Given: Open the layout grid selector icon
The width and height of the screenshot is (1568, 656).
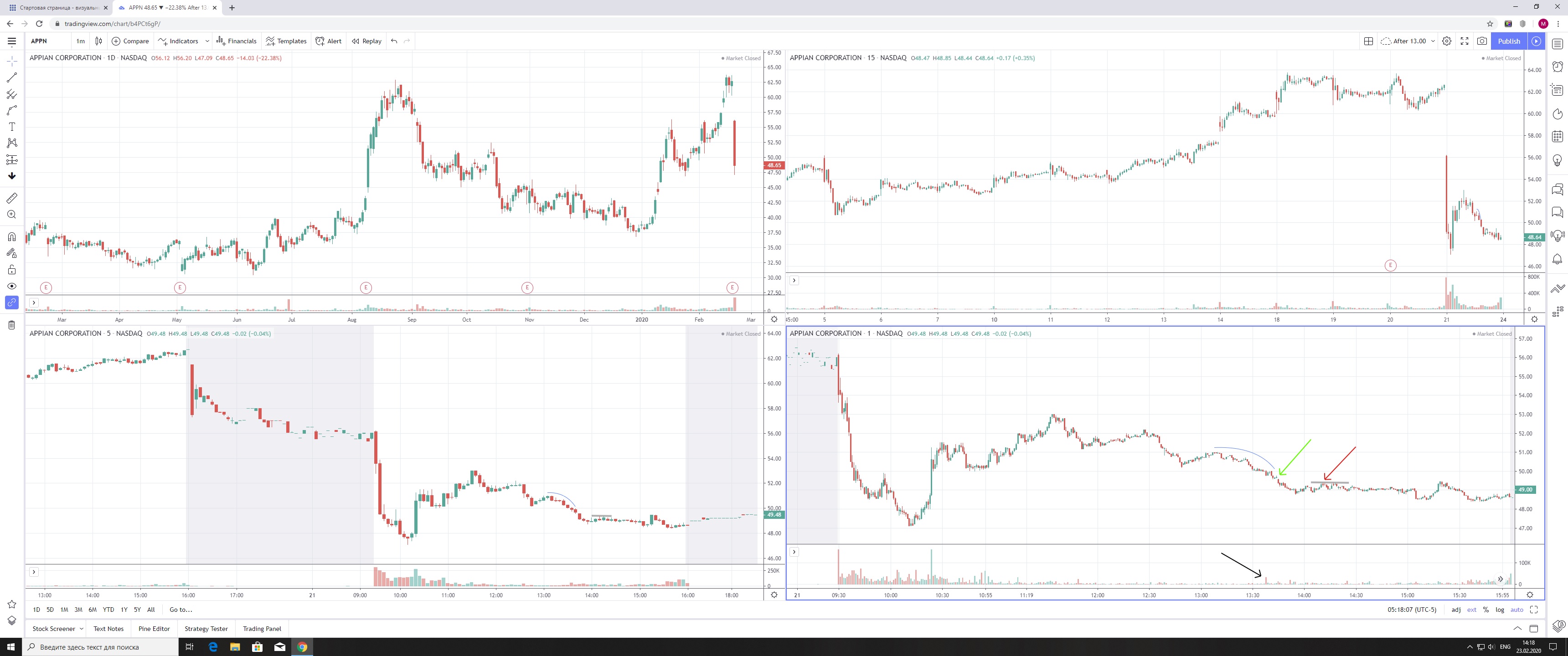Looking at the screenshot, I should tap(1368, 41).
